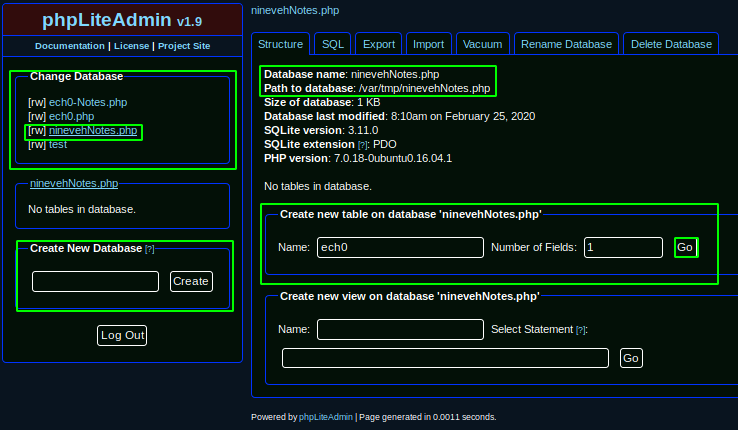Open the License link

coord(131,46)
